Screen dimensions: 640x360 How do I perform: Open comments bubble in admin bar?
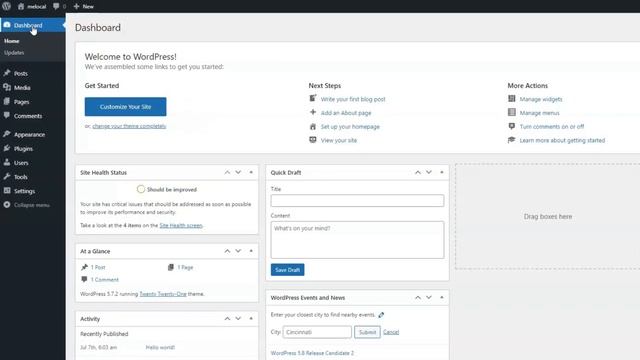[56, 6]
